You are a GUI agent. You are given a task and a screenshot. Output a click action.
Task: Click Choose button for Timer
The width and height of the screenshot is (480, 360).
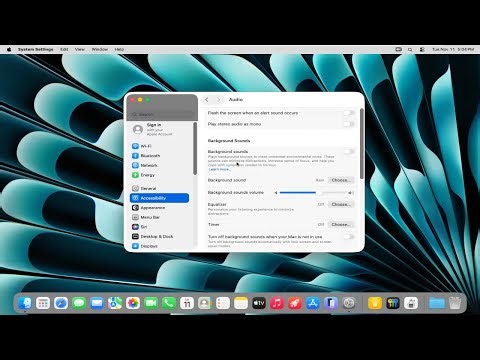341,224
